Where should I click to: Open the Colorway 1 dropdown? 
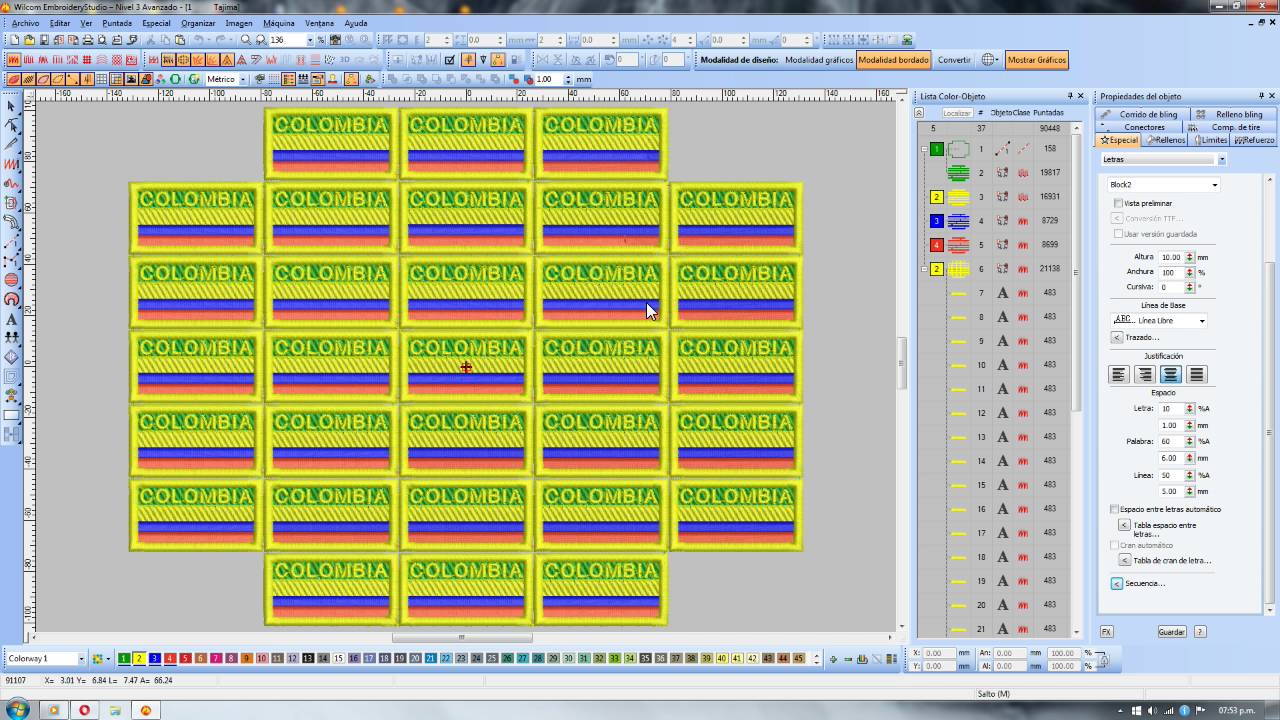pos(81,658)
